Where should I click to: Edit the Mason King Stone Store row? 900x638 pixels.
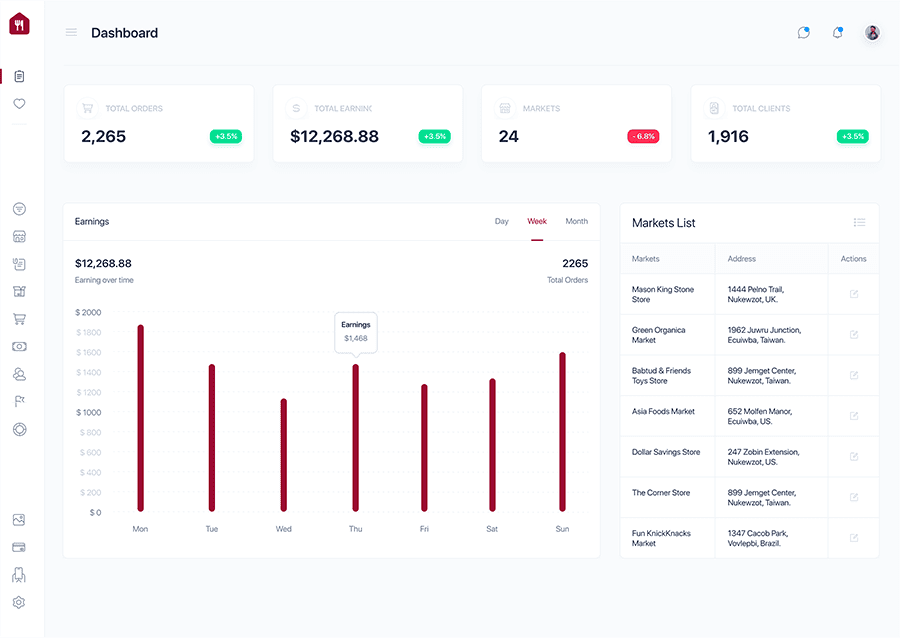click(x=854, y=294)
